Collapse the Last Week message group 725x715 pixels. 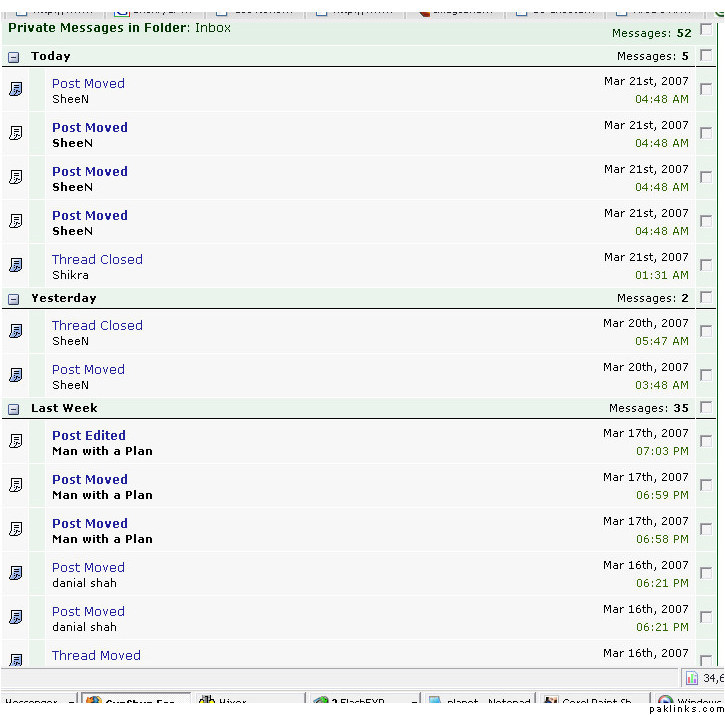13,409
